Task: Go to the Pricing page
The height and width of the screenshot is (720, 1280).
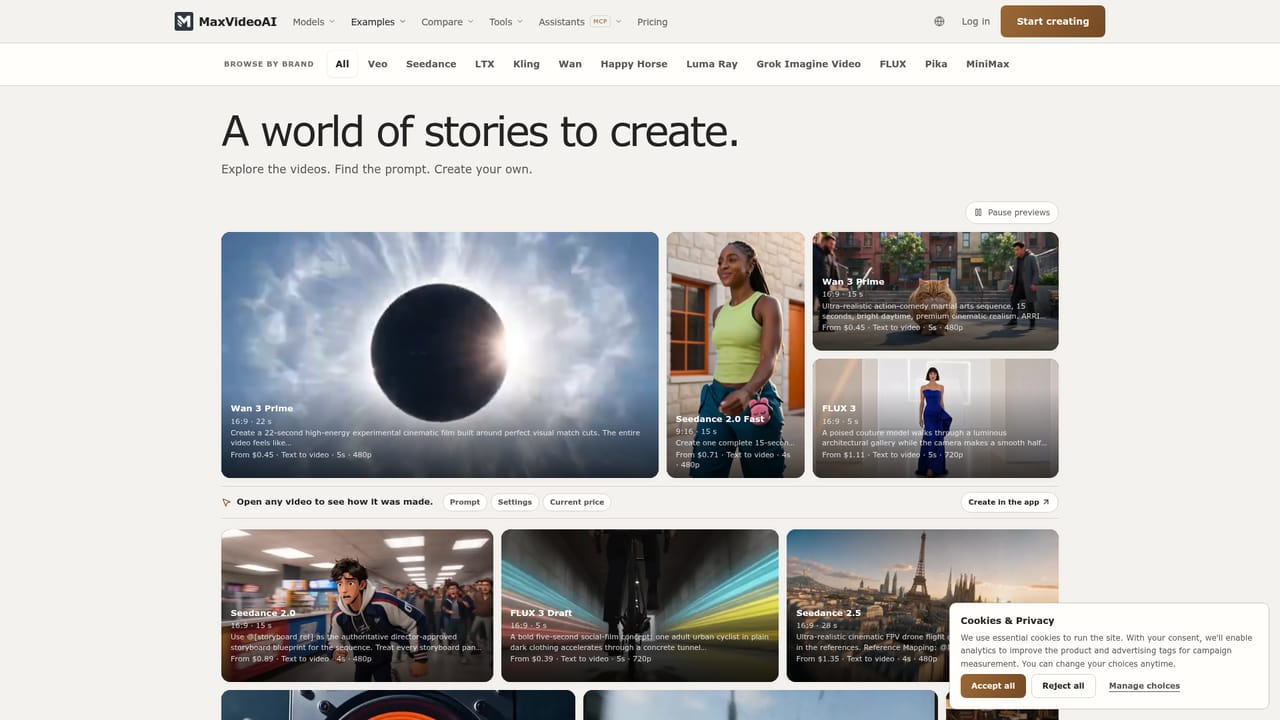Action: (652, 21)
